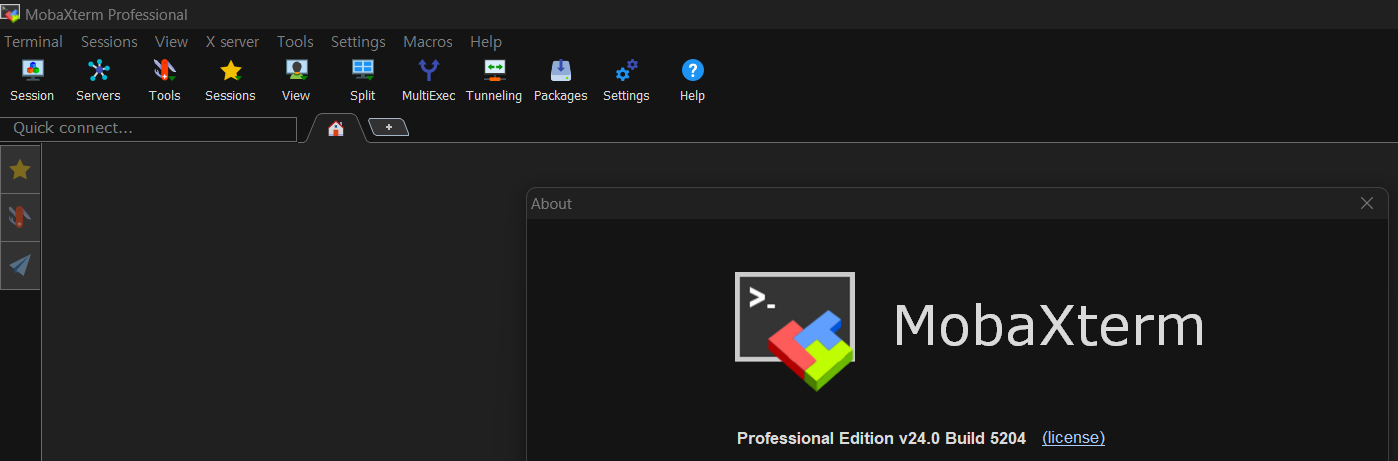This screenshot has height=461, width=1398.
Task: Open the Sessions star toolbar icon
Action: (230, 80)
